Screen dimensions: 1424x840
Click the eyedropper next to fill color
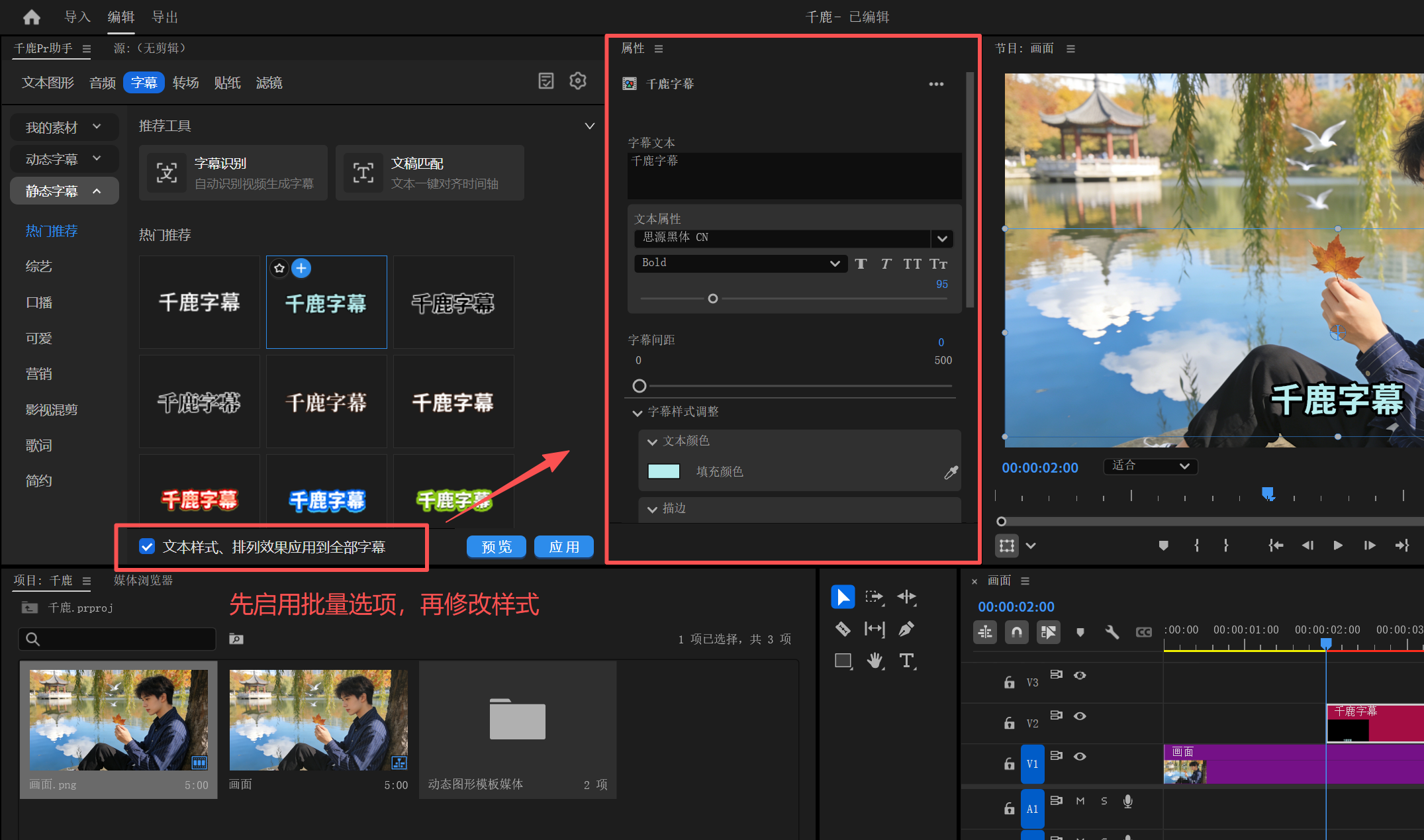951,472
